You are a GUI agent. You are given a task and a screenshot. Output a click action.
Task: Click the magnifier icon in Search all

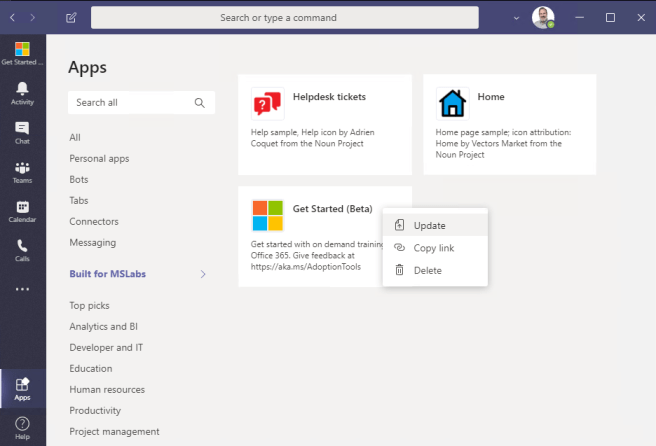click(200, 103)
